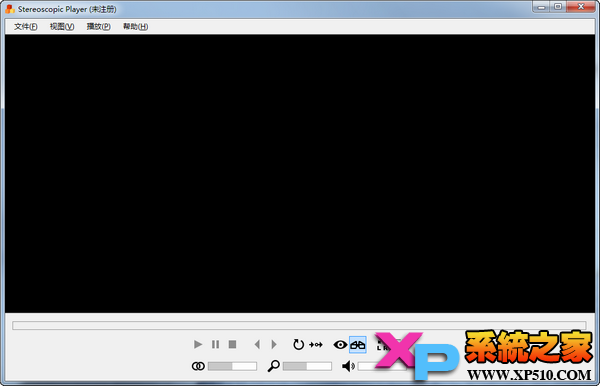Open the 文件(F) file menu

[x=26, y=26]
